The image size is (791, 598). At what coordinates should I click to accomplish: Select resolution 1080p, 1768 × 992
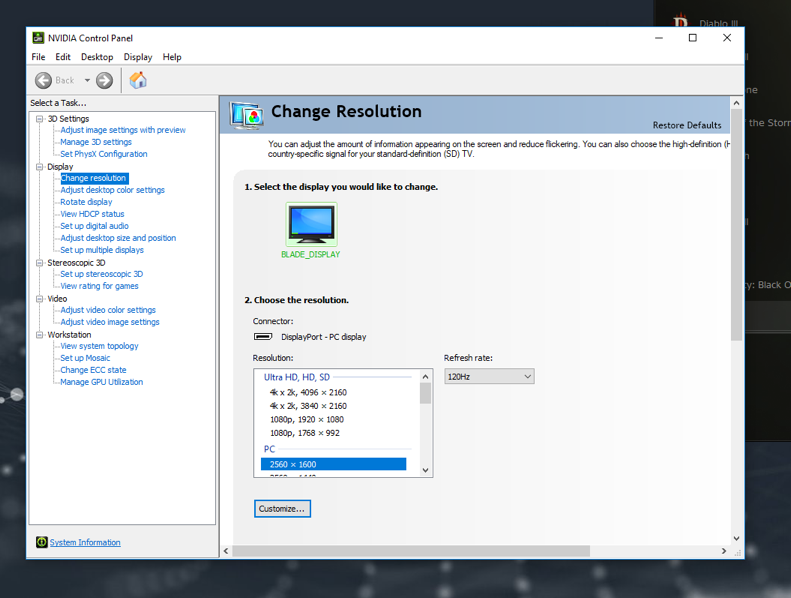305,433
